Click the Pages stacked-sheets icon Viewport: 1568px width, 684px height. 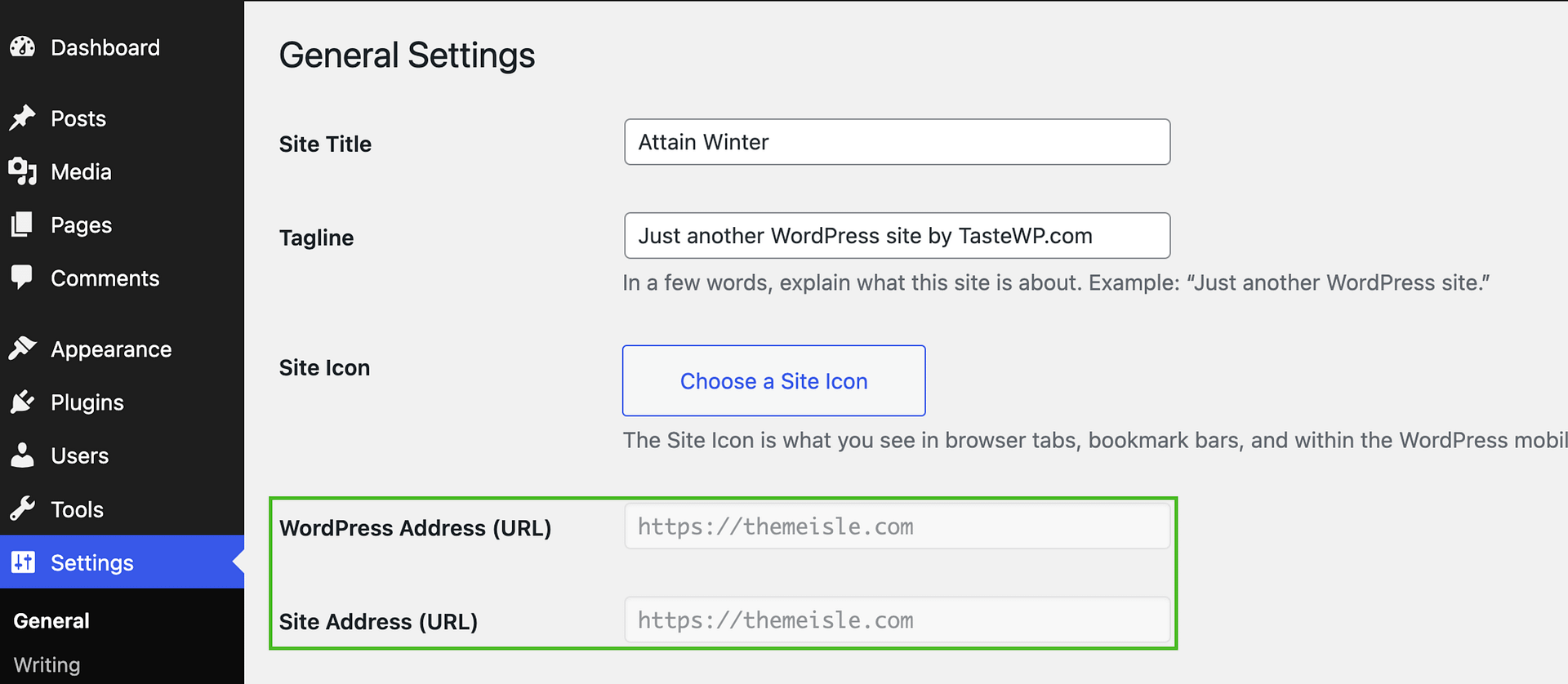coord(23,224)
